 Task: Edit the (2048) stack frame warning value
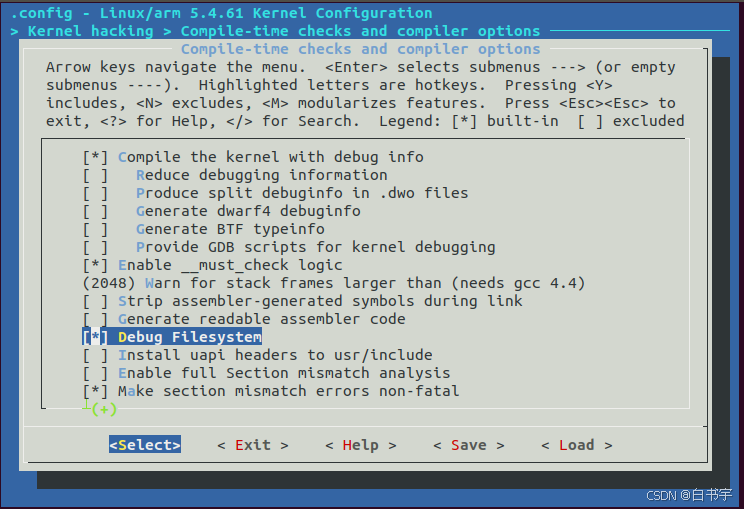109,283
